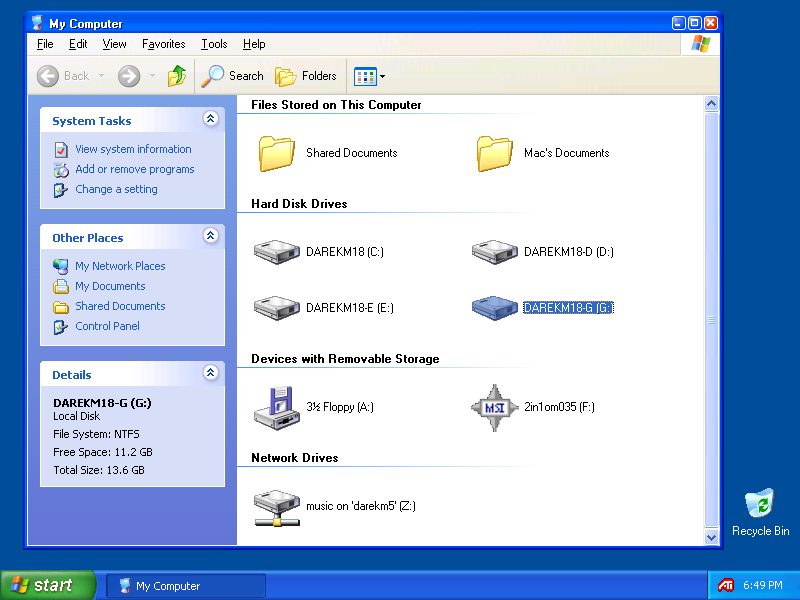
Task: Click the My Documents sidebar icon
Action: point(61,286)
